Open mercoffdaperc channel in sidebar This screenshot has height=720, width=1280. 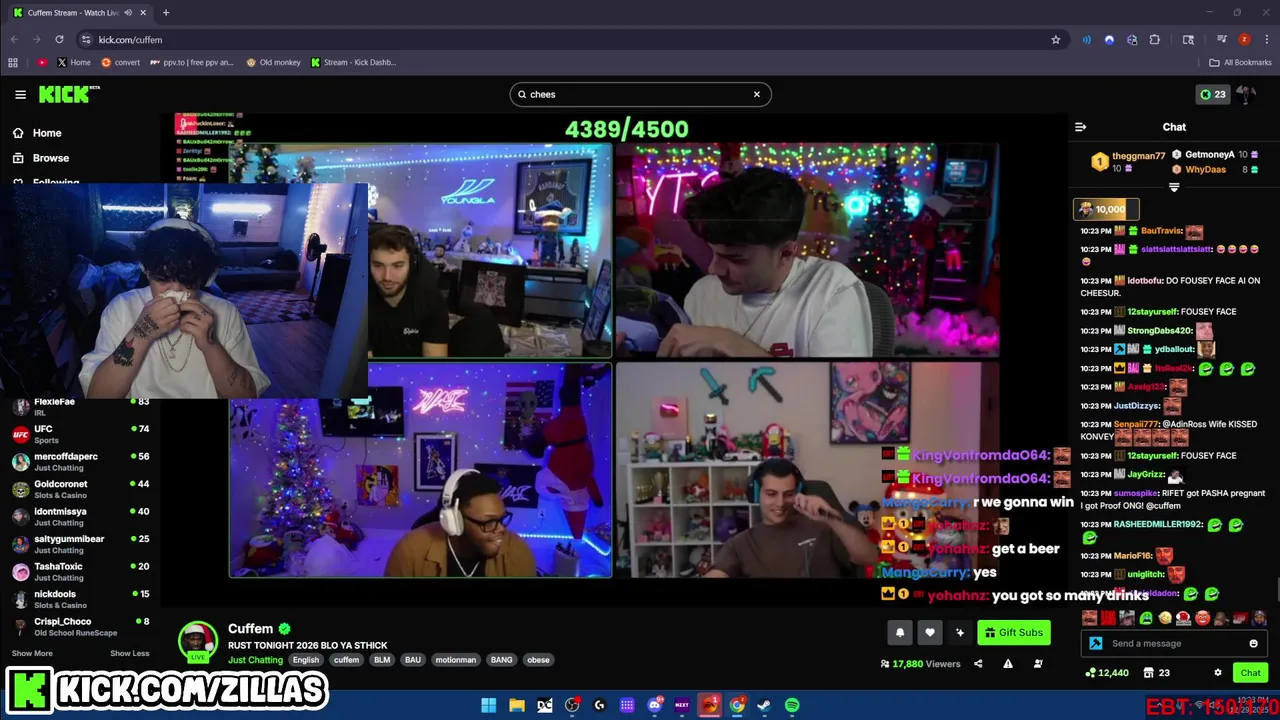(80, 462)
